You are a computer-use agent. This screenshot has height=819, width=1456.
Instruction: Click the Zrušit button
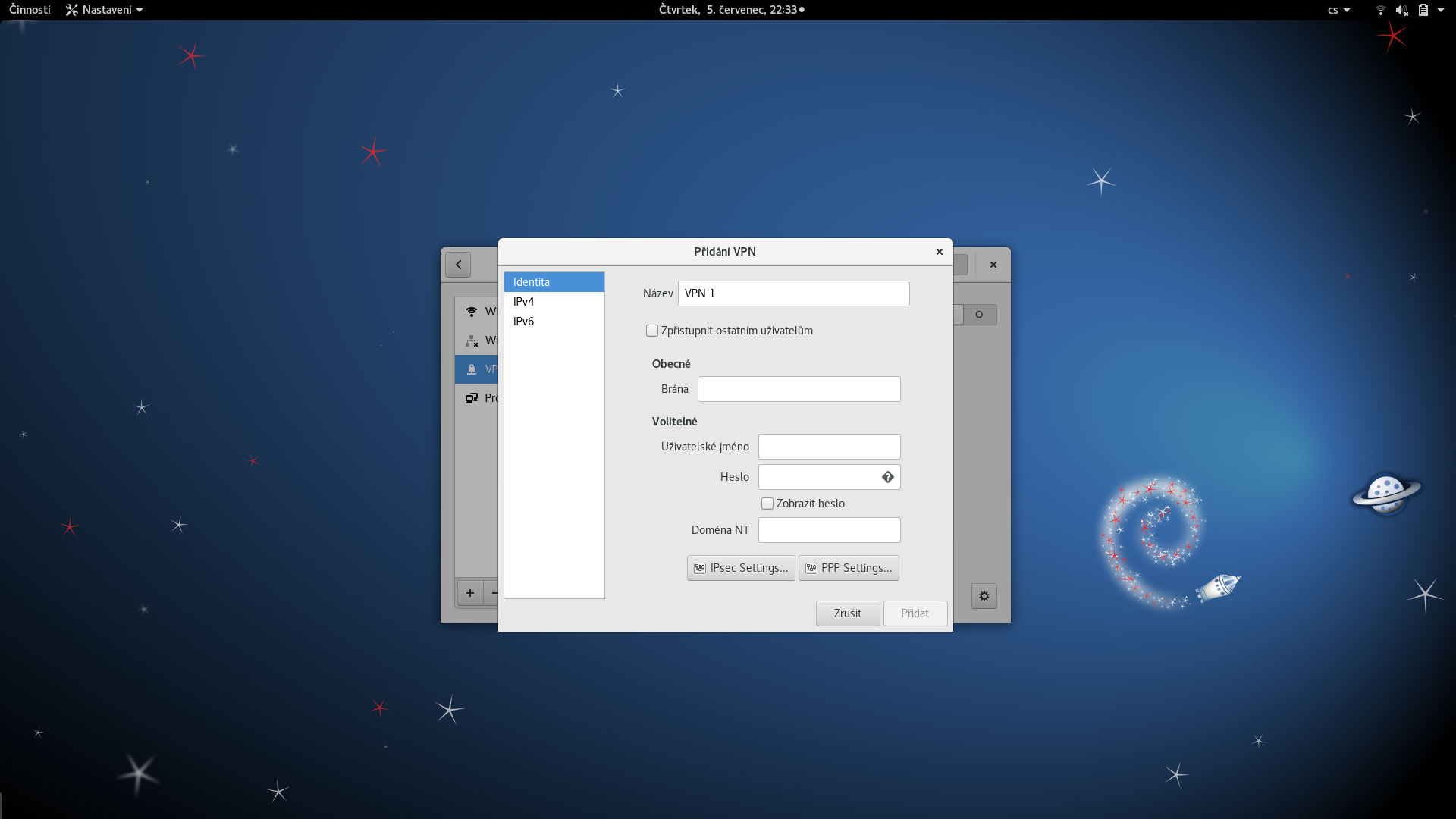click(x=847, y=613)
